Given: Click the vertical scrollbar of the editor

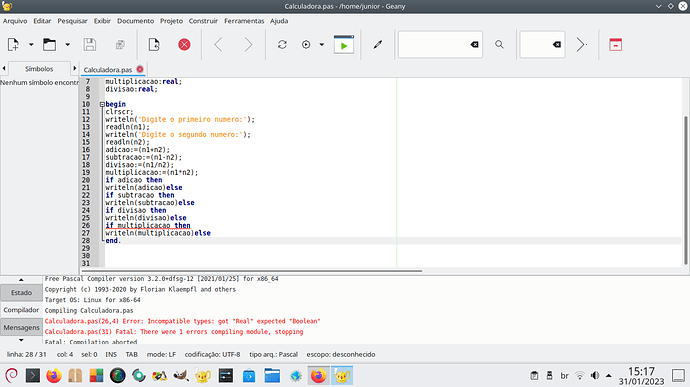Looking at the screenshot, I should coord(686,190).
